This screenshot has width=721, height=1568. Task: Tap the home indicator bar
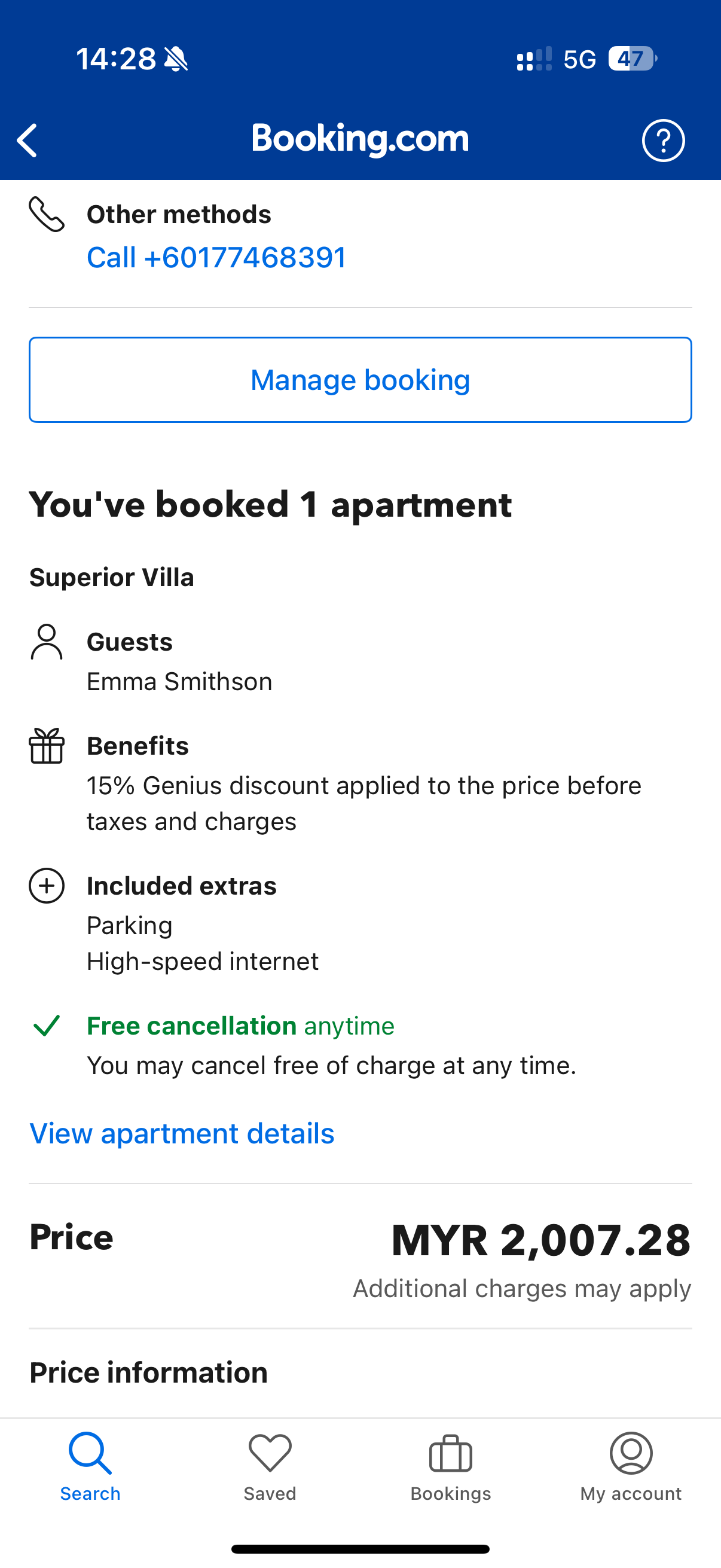point(360,1548)
